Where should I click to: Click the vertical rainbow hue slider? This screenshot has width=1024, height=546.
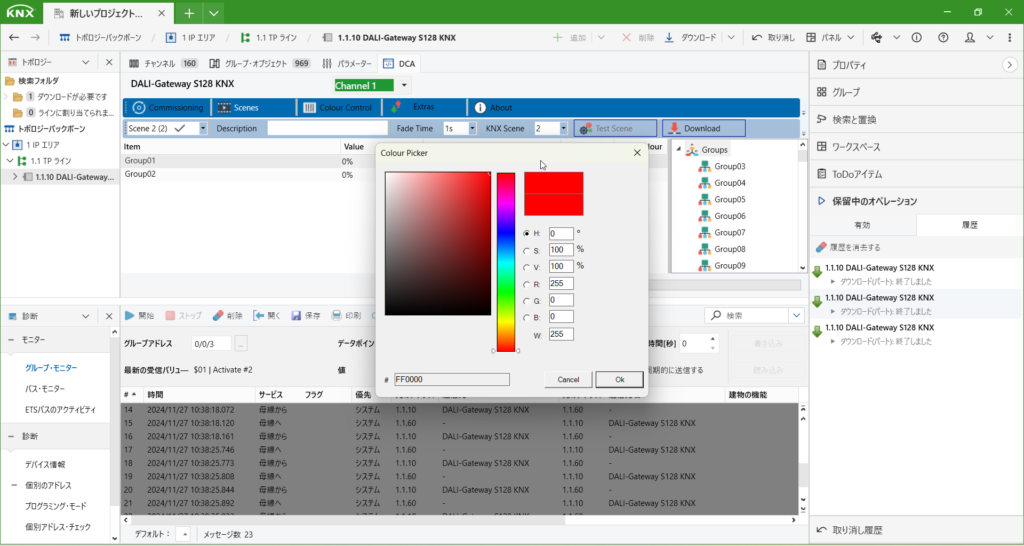click(x=506, y=262)
